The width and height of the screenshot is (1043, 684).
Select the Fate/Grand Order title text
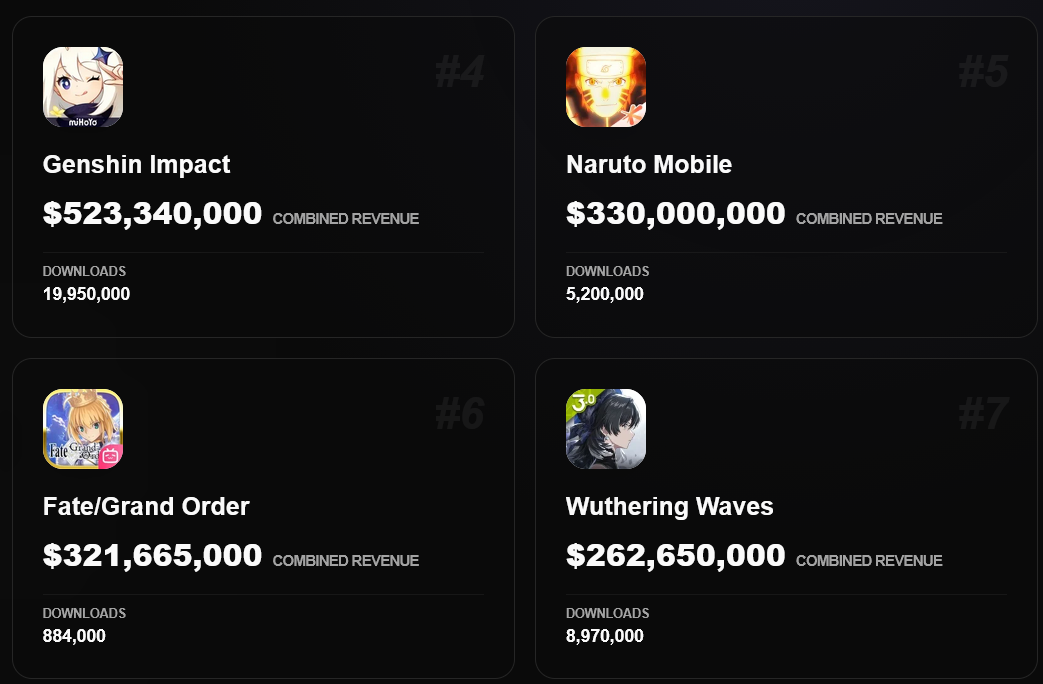coord(146,506)
